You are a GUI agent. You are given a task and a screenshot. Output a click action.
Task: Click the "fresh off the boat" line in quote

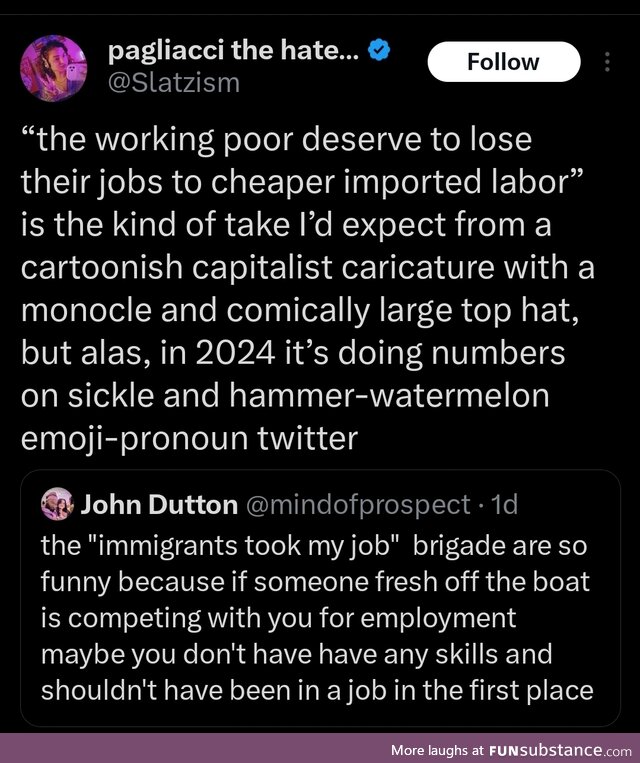[315, 581]
